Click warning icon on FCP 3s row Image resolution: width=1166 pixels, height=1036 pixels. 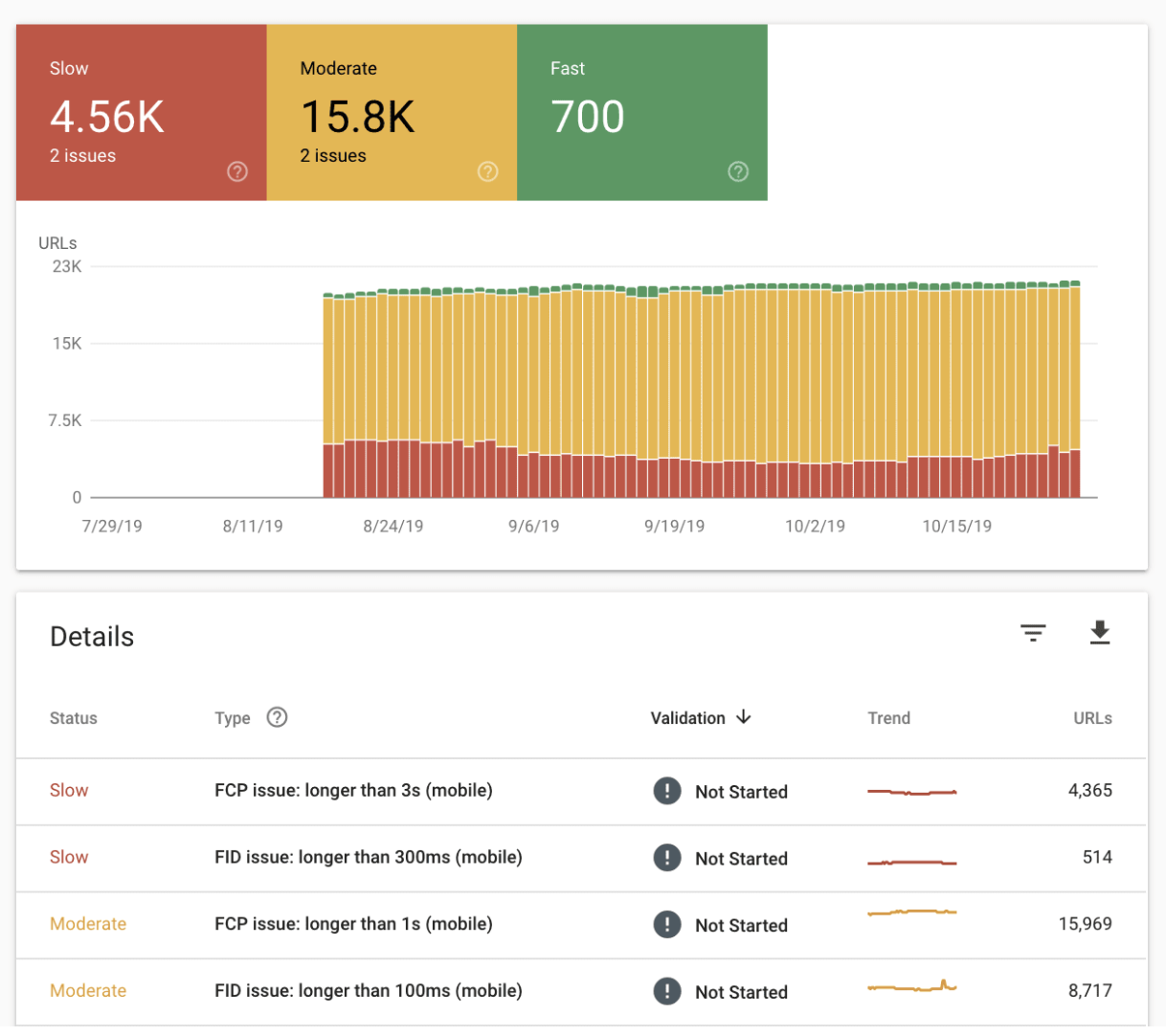click(667, 791)
